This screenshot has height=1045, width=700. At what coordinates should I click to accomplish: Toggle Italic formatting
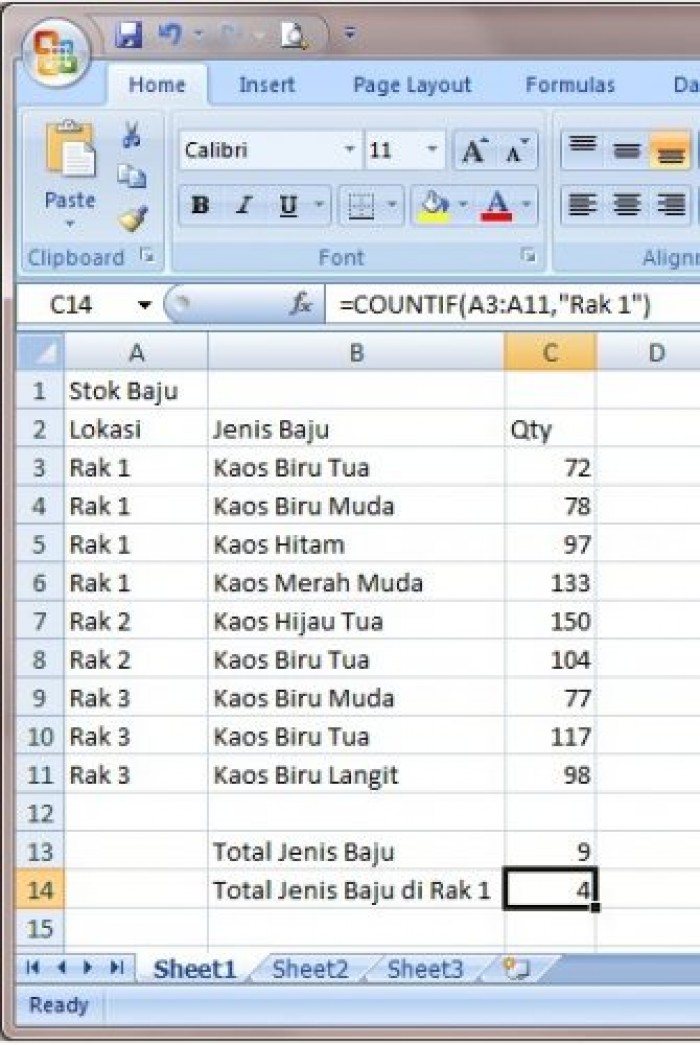tap(244, 205)
